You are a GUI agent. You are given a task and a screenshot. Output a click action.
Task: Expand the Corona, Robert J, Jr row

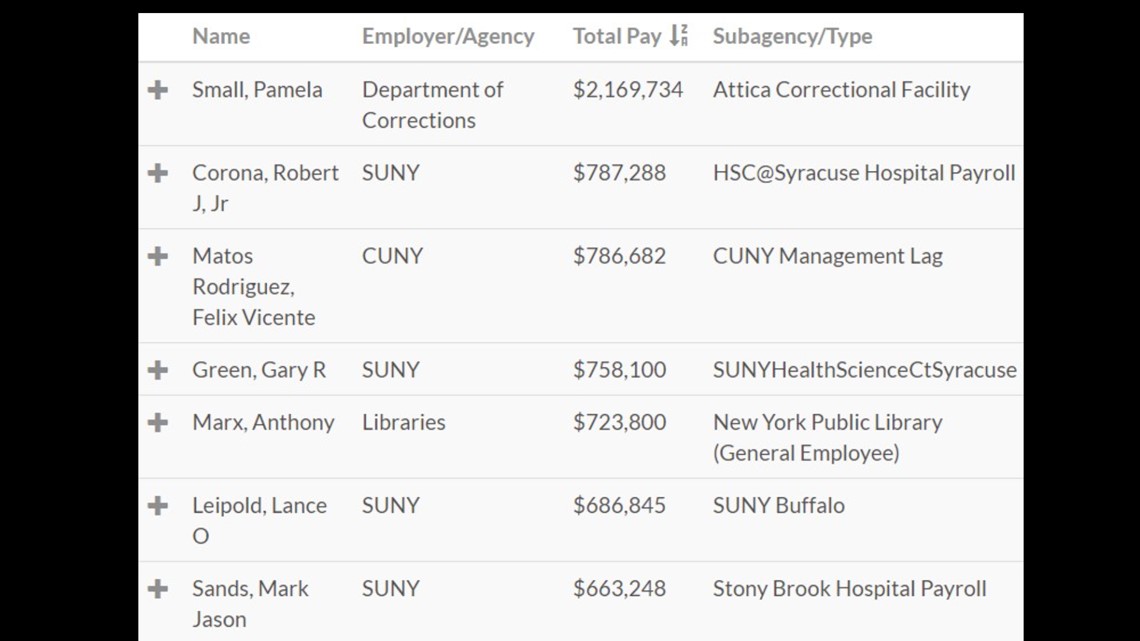pyautogui.click(x=158, y=173)
